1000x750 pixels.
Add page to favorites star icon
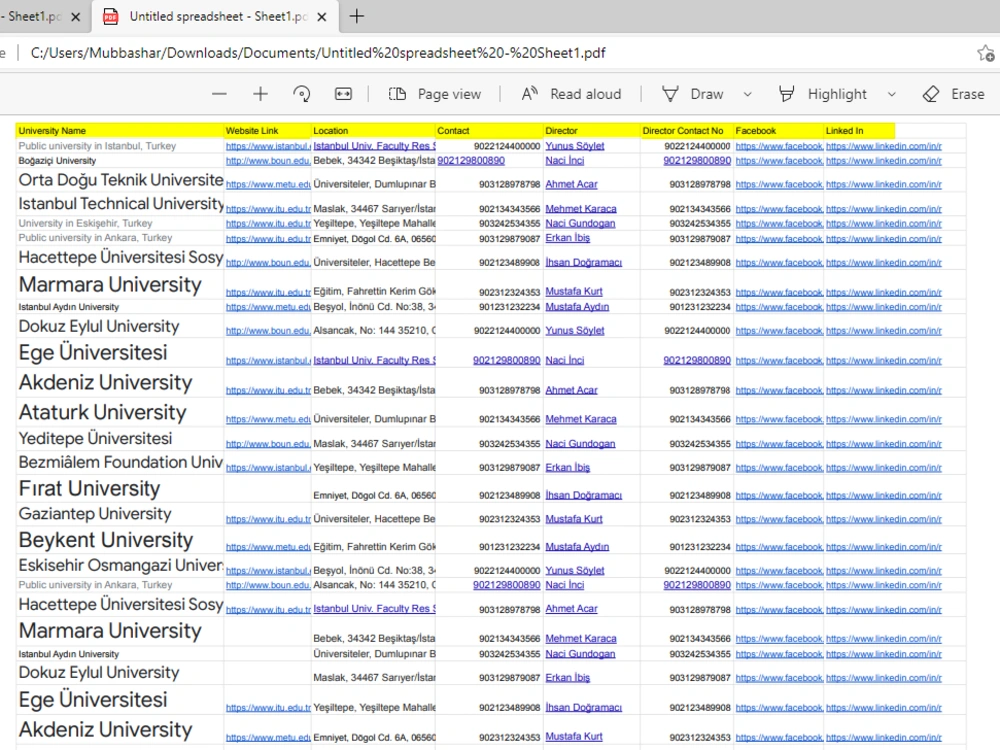click(x=986, y=53)
